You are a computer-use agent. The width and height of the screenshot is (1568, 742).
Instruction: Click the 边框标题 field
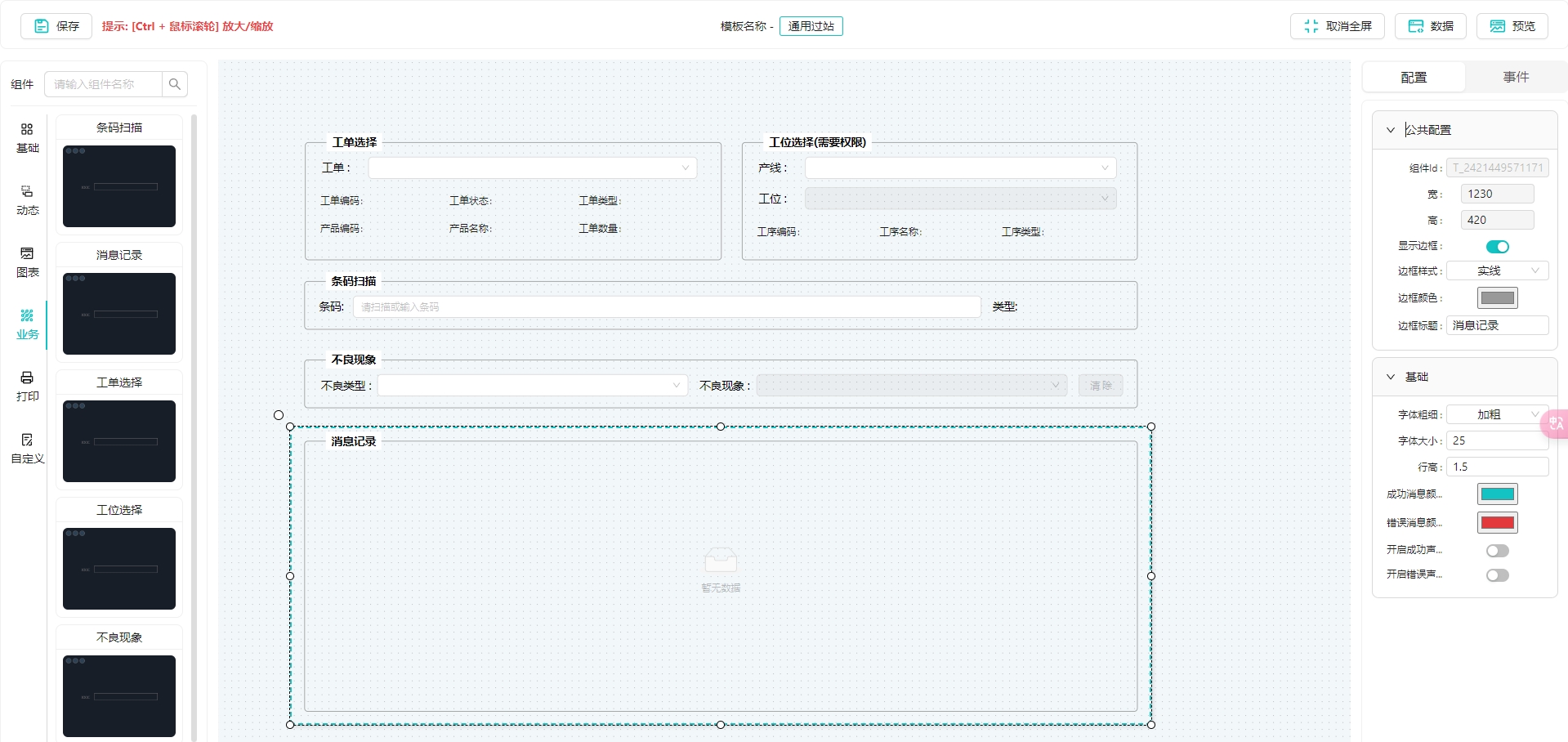tap(1498, 325)
